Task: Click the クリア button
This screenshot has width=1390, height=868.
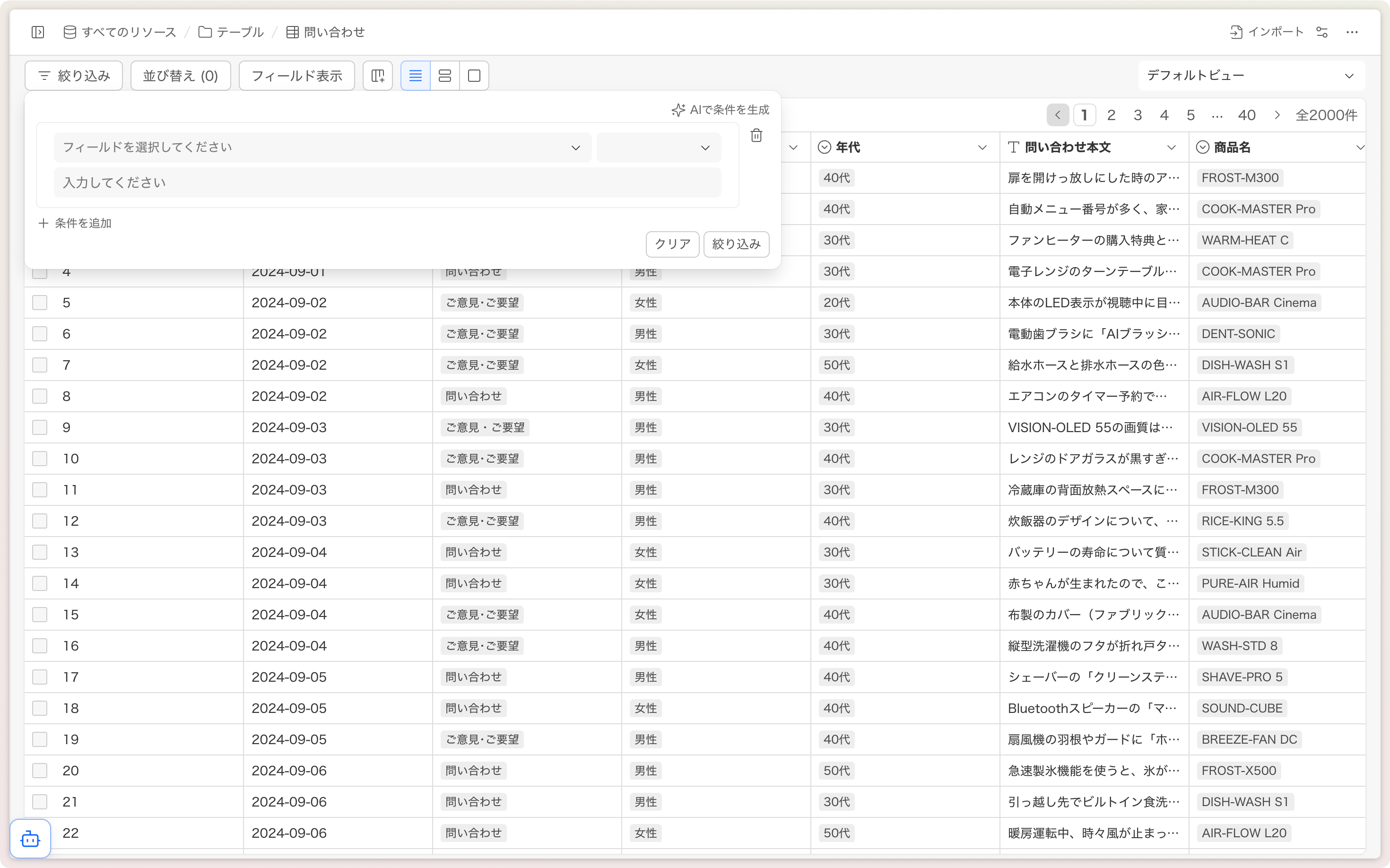Action: click(x=672, y=244)
